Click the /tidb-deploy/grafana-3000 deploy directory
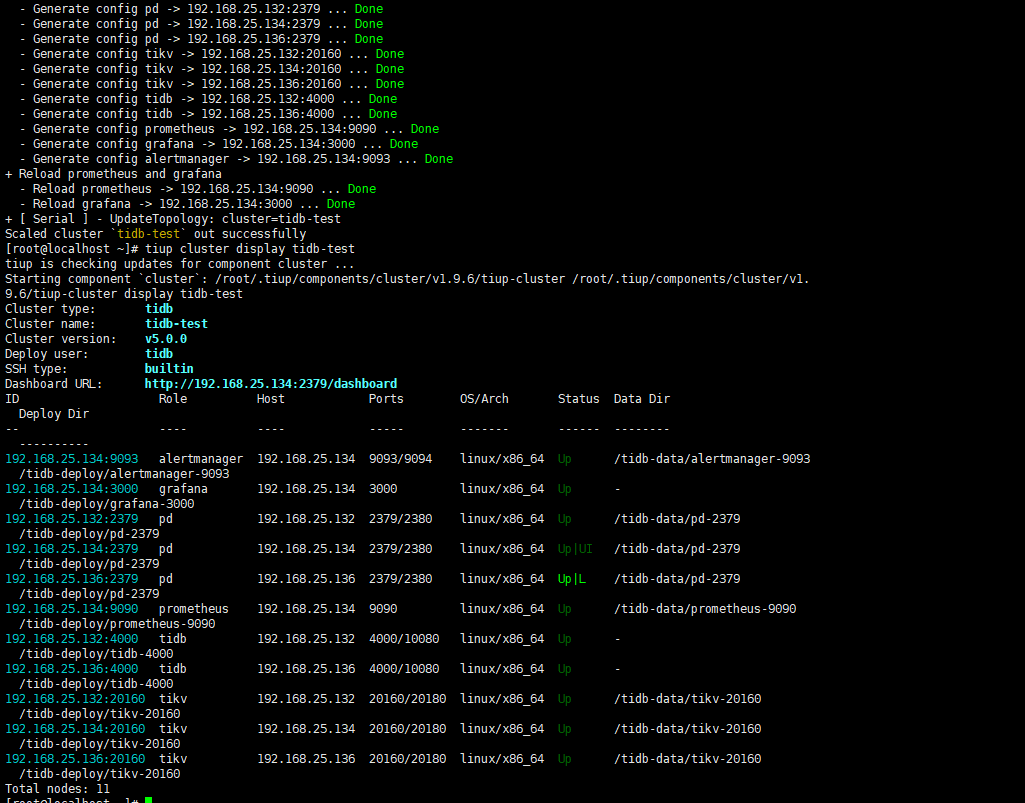Viewport: 1025px width, 803px height. tap(107, 504)
